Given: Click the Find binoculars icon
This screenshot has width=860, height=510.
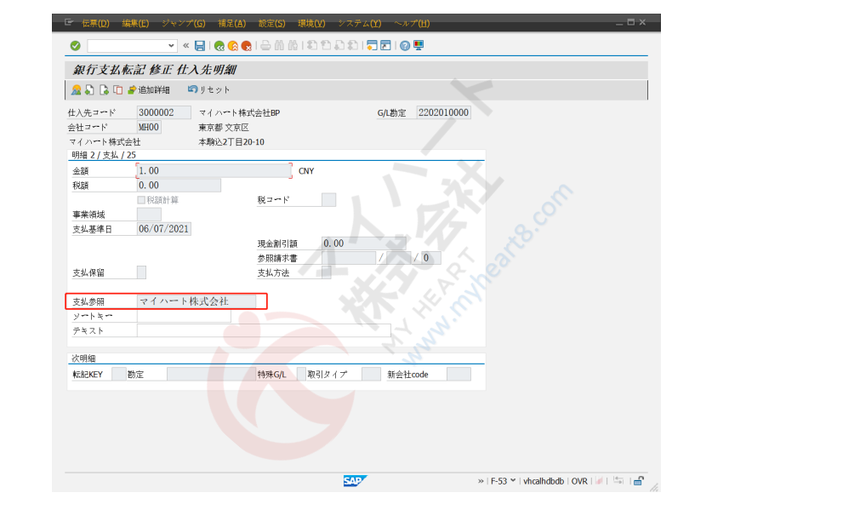Looking at the screenshot, I should [279, 46].
